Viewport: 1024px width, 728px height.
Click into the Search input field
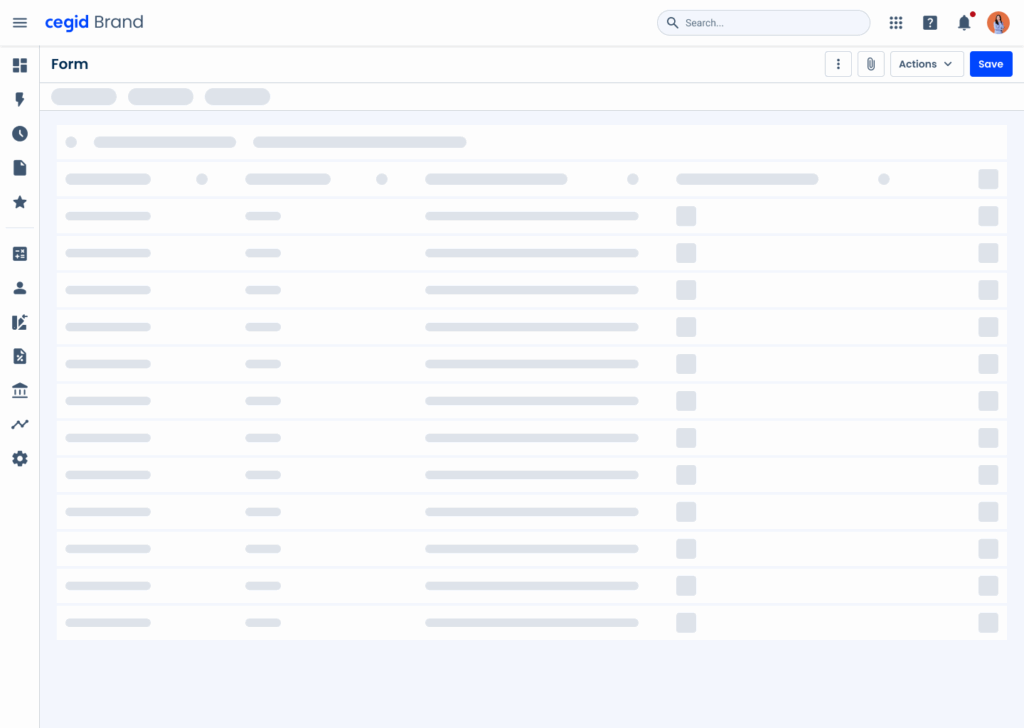pos(770,23)
